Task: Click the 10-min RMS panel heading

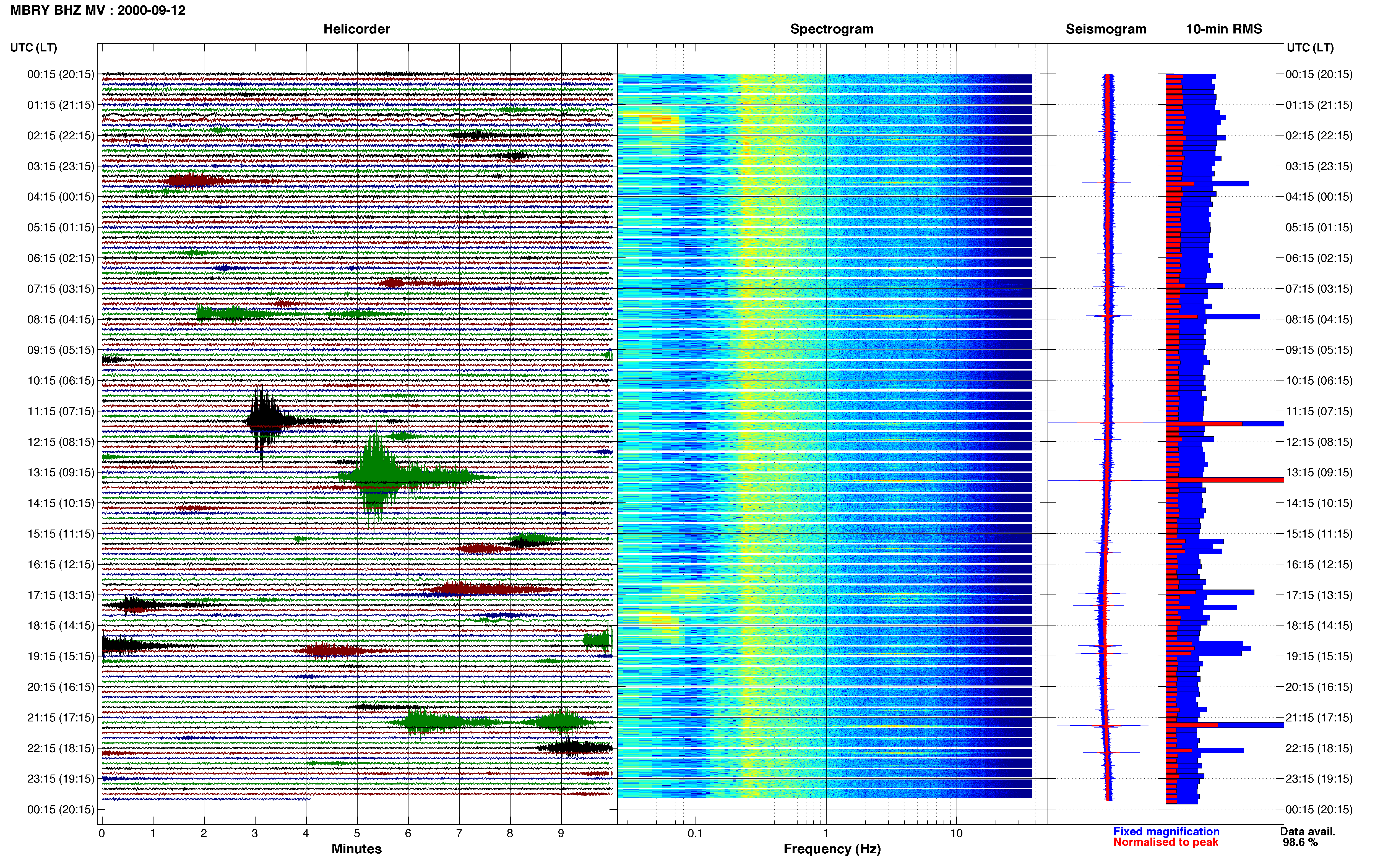Action: coord(1224,29)
